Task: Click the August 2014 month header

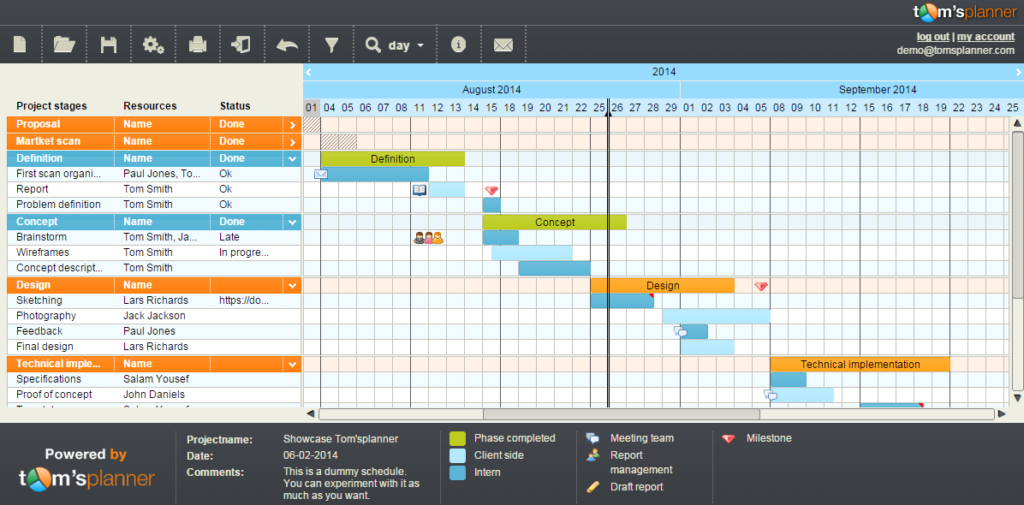Action: click(x=492, y=90)
